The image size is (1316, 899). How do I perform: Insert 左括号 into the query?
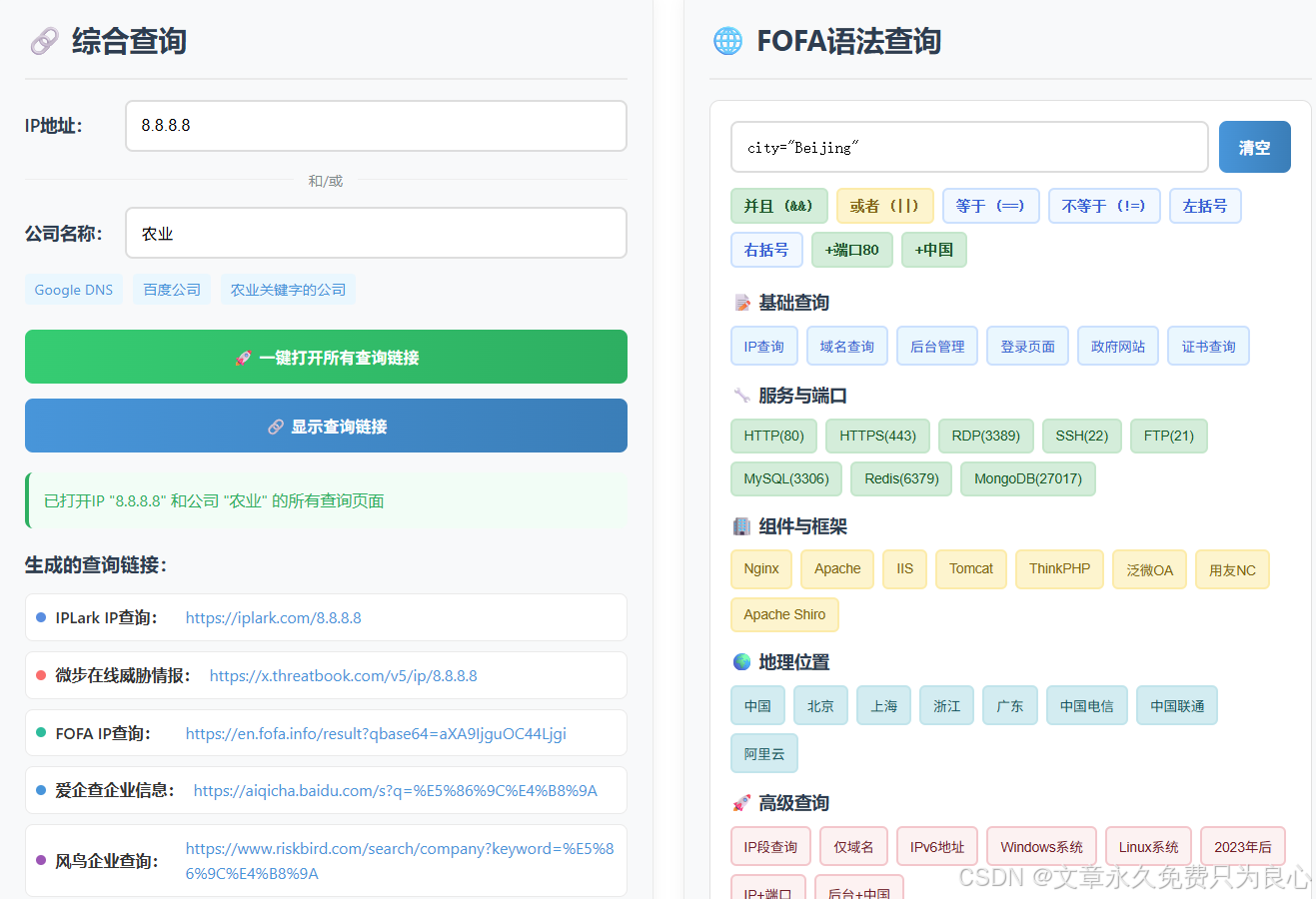tap(1205, 206)
